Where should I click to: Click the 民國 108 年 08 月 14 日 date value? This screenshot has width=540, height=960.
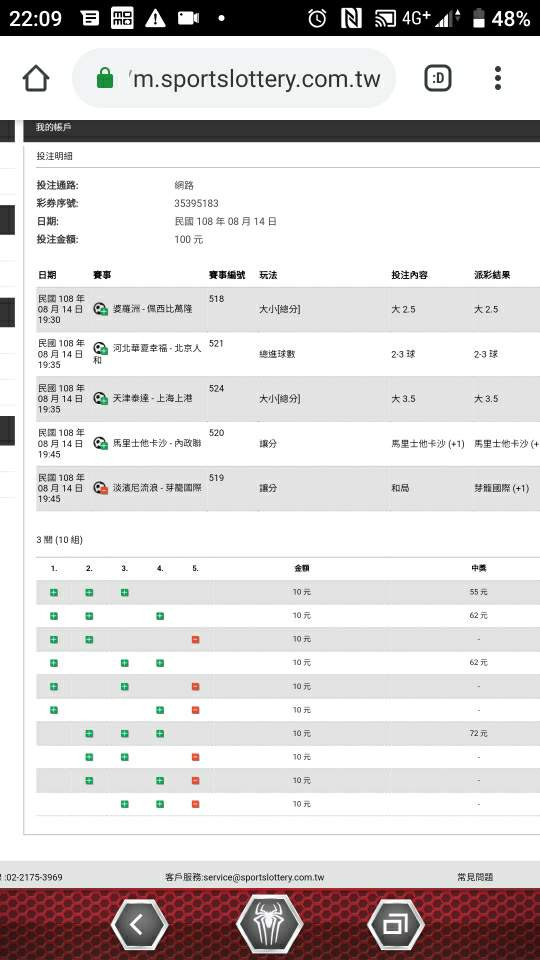225,221
